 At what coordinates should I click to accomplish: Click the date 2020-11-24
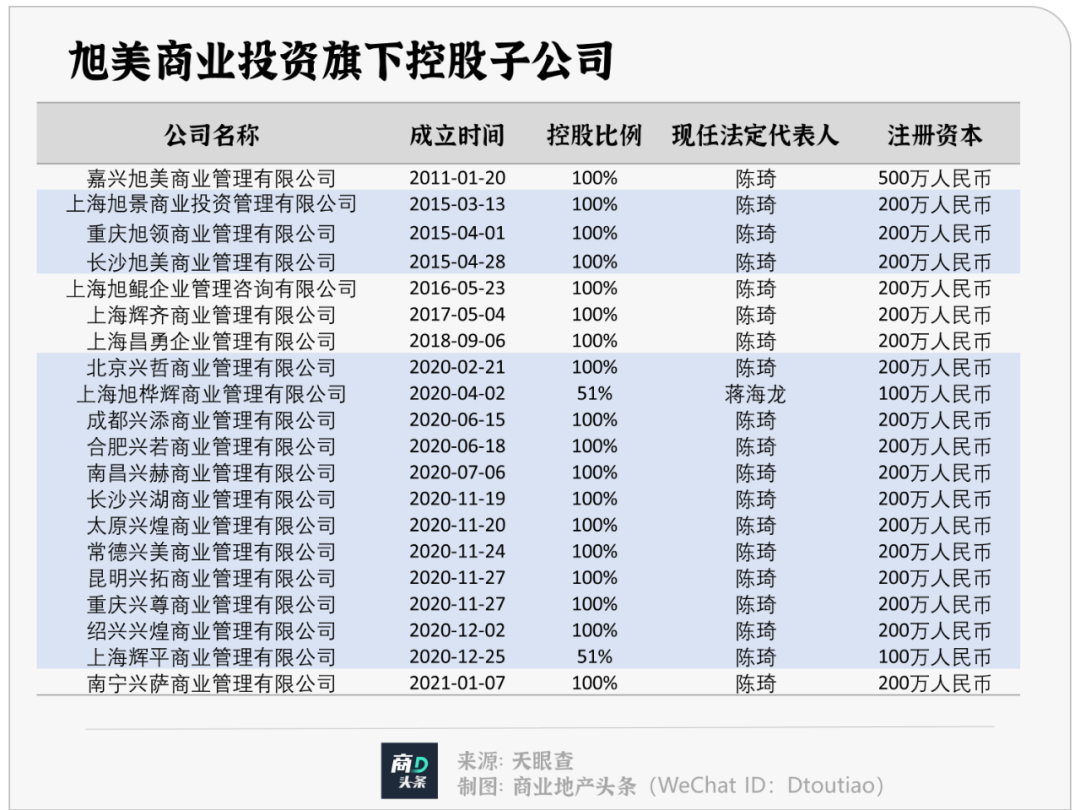pyautogui.click(x=457, y=551)
